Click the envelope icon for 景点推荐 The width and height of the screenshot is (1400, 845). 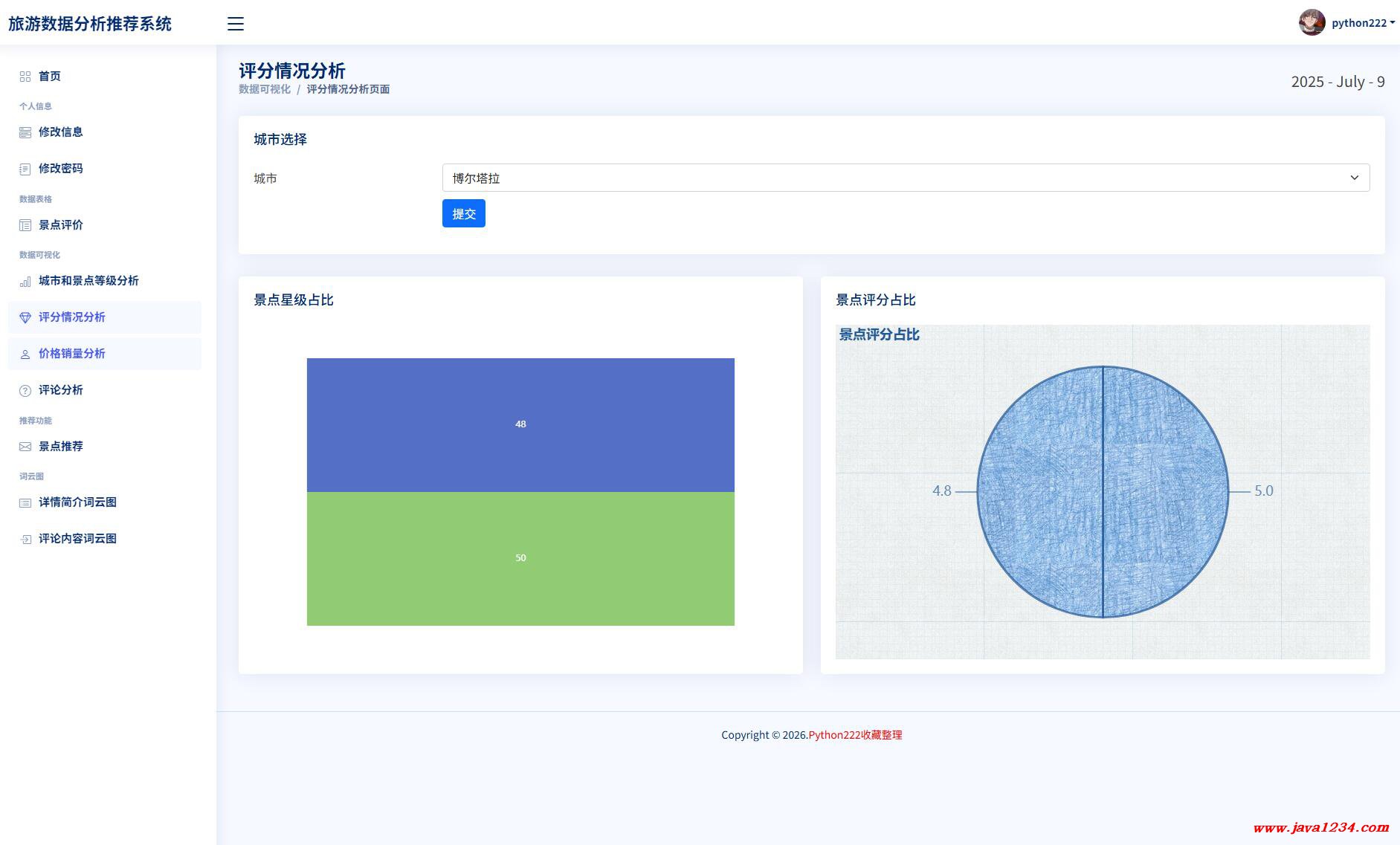coord(25,447)
